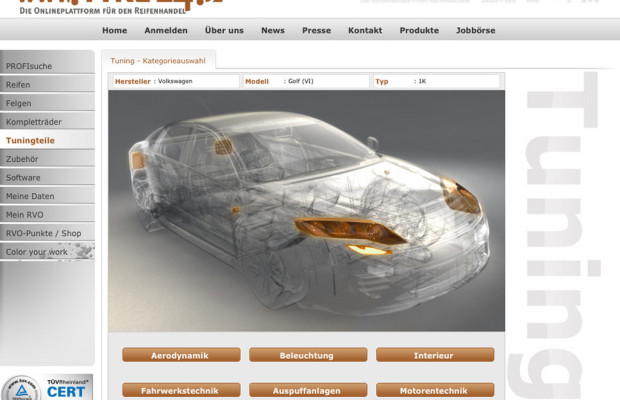Click the TÜV Rheinland CERT badge
The width and height of the screenshot is (620, 400).
[47, 387]
